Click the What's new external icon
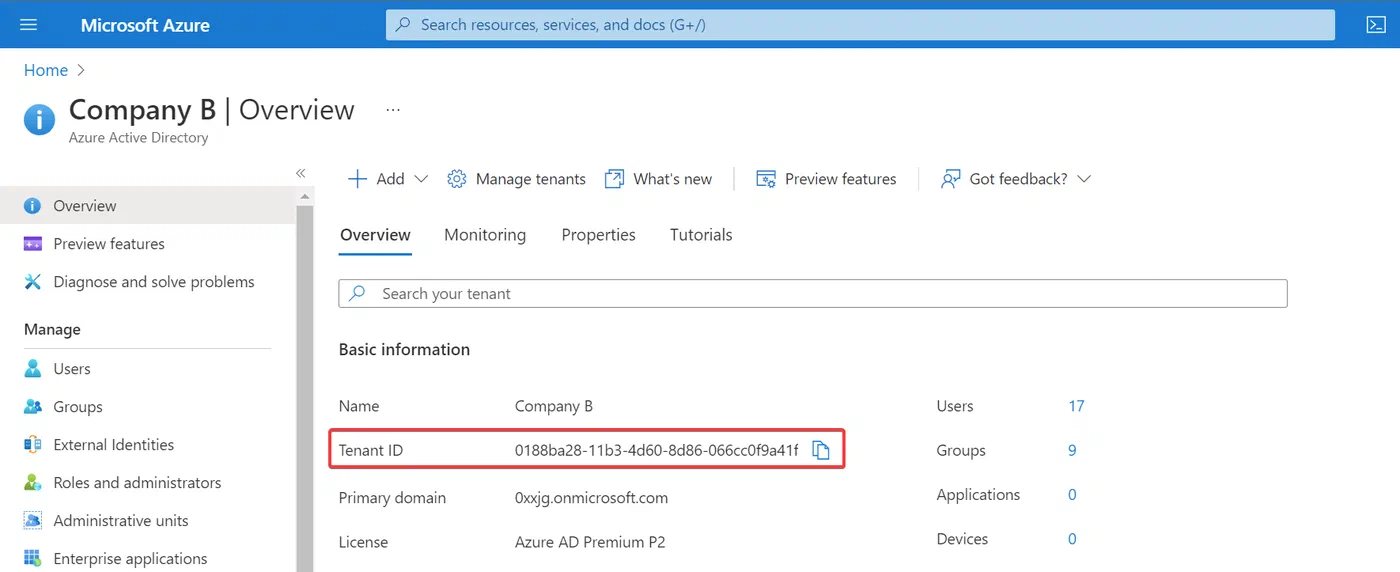This screenshot has height=572, width=1400. [x=614, y=179]
